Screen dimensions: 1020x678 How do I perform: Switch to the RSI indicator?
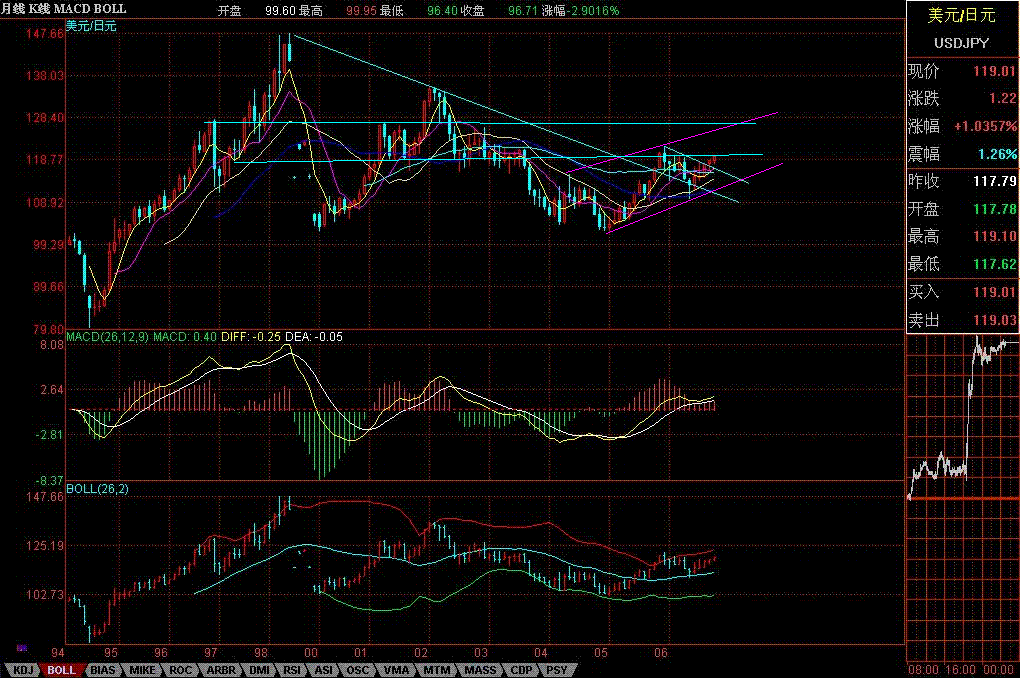[x=292, y=670]
